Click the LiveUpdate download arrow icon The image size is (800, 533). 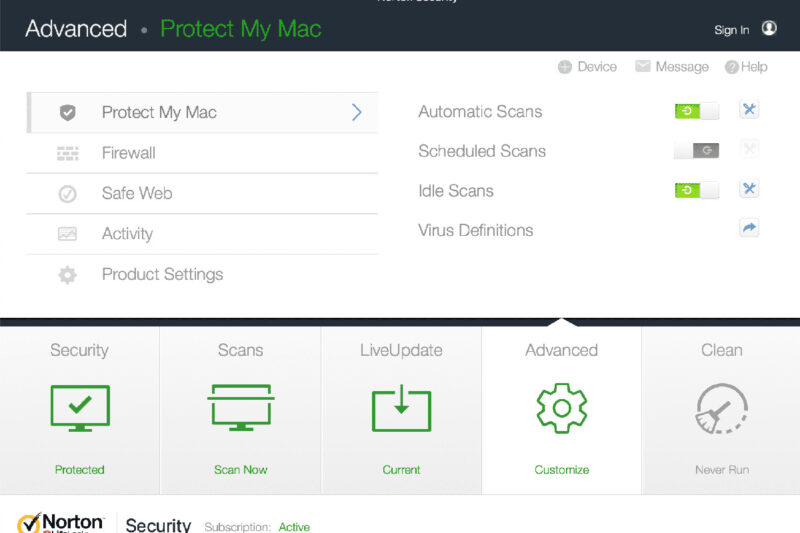click(x=402, y=408)
